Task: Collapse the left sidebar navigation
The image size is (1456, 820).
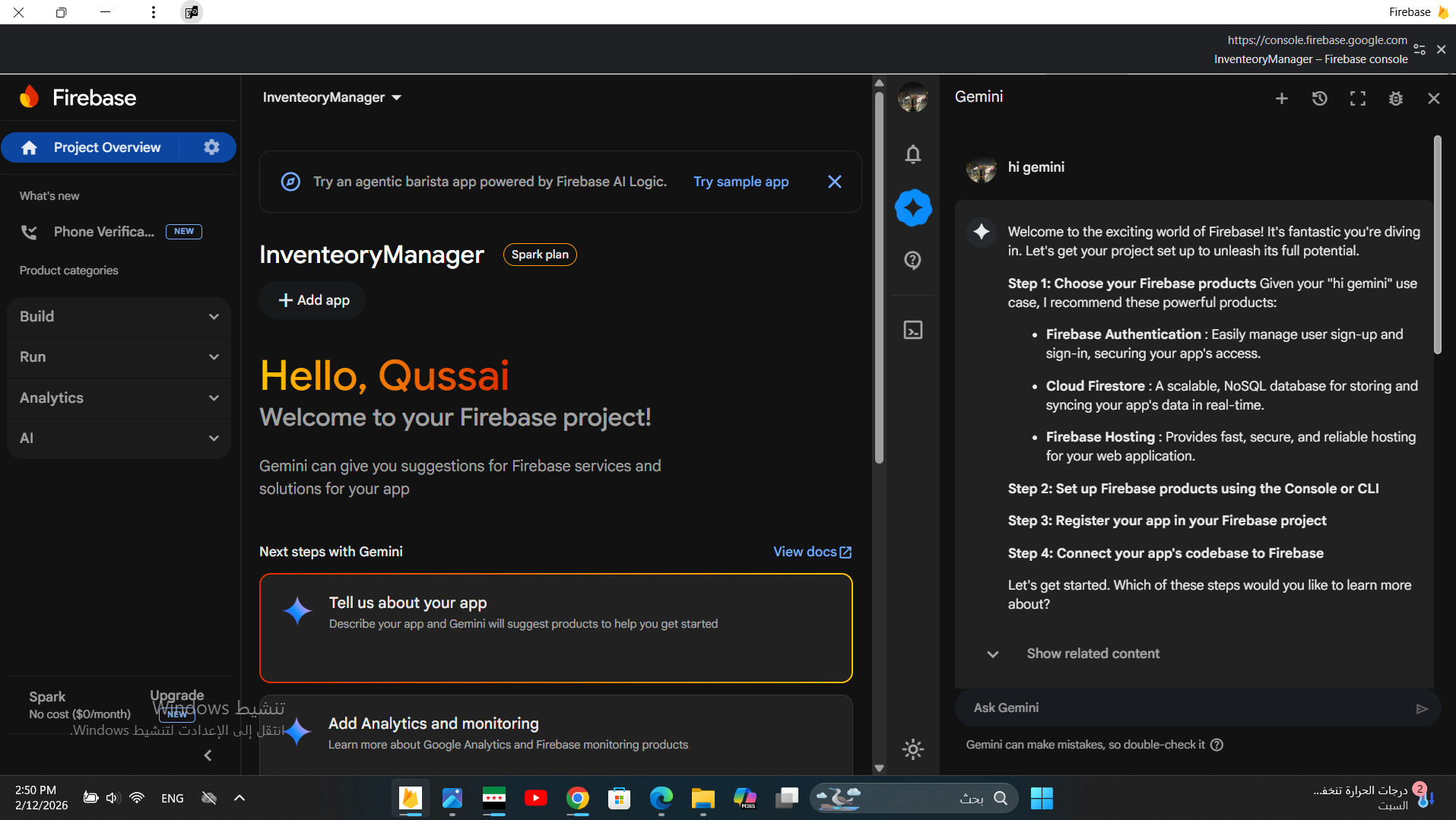Action: (x=208, y=755)
